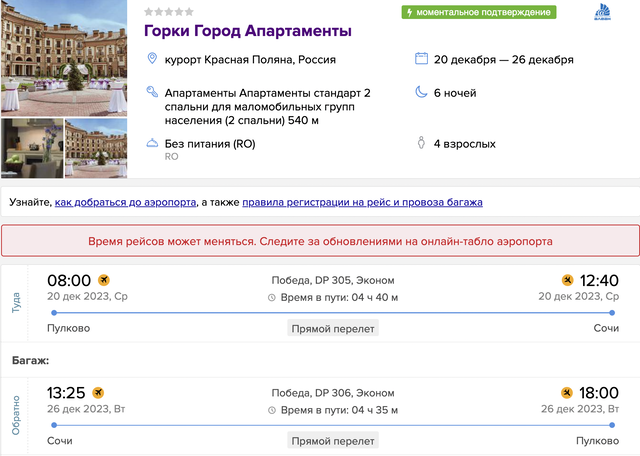Open the Горки Город Апартаменты title
The width and height of the screenshot is (640, 456).
[x=248, y=31]
